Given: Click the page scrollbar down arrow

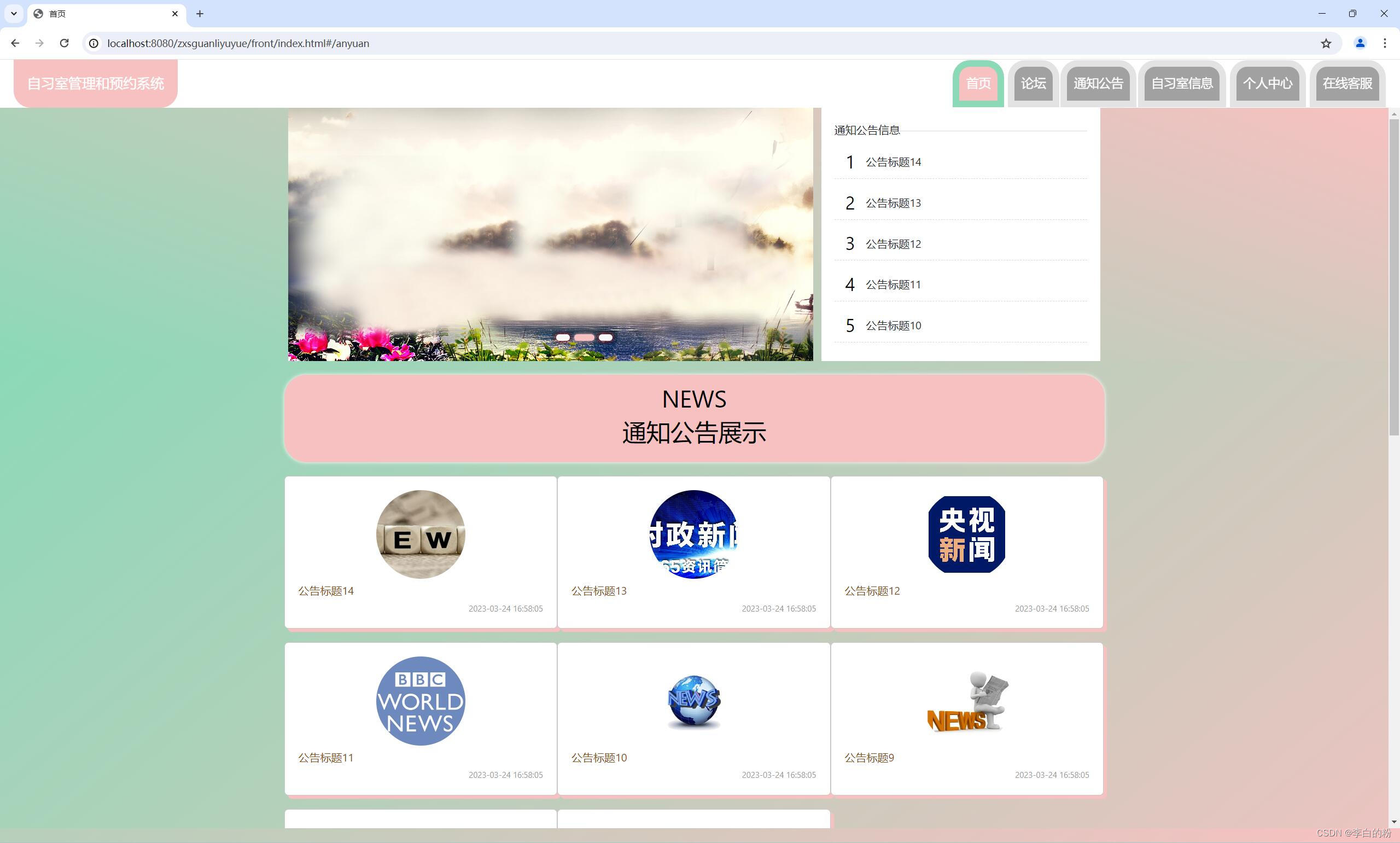Looking at the screenshot, I should coord(1394,822).
